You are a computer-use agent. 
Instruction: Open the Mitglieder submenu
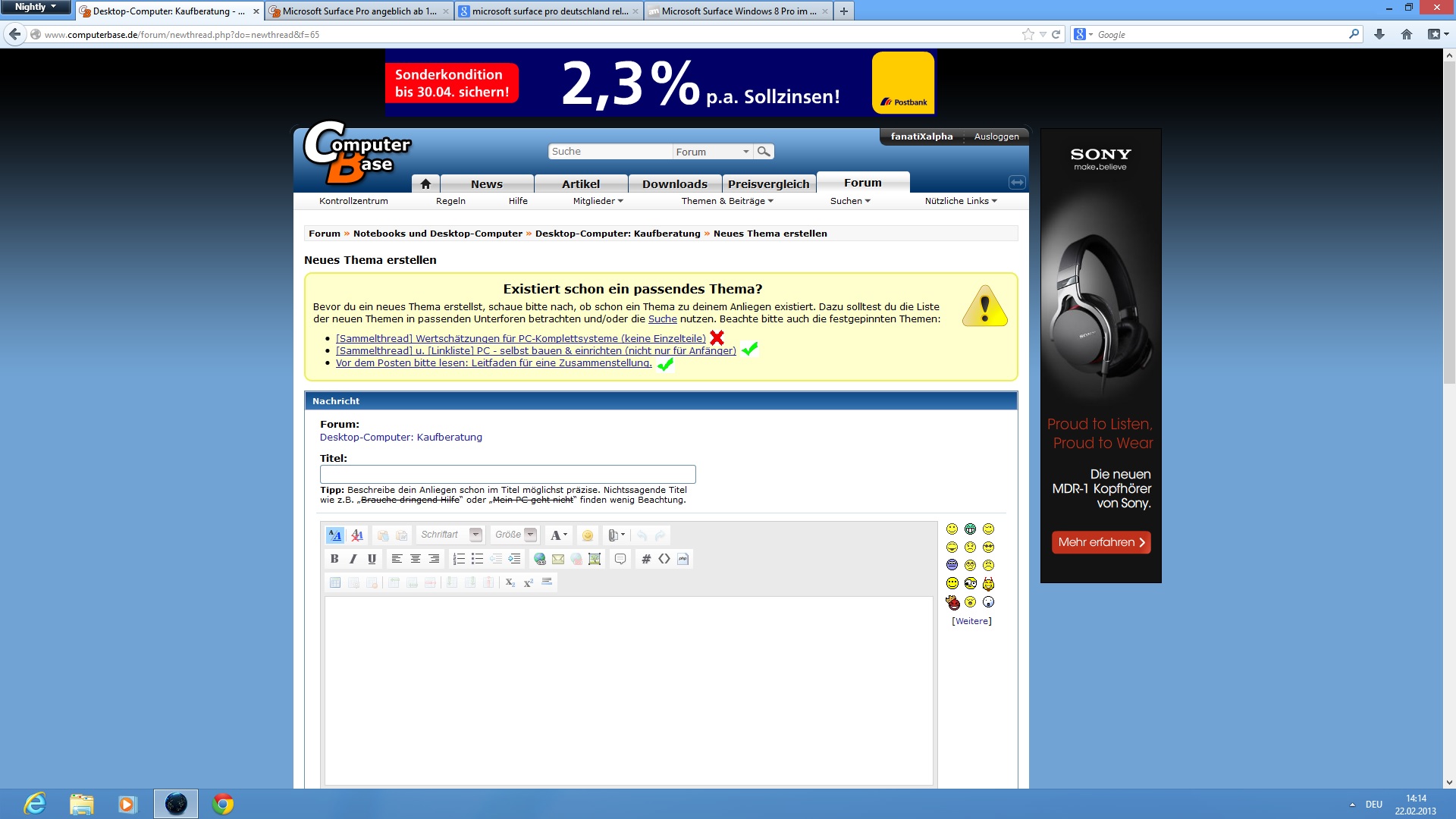[x=598, y=201]
